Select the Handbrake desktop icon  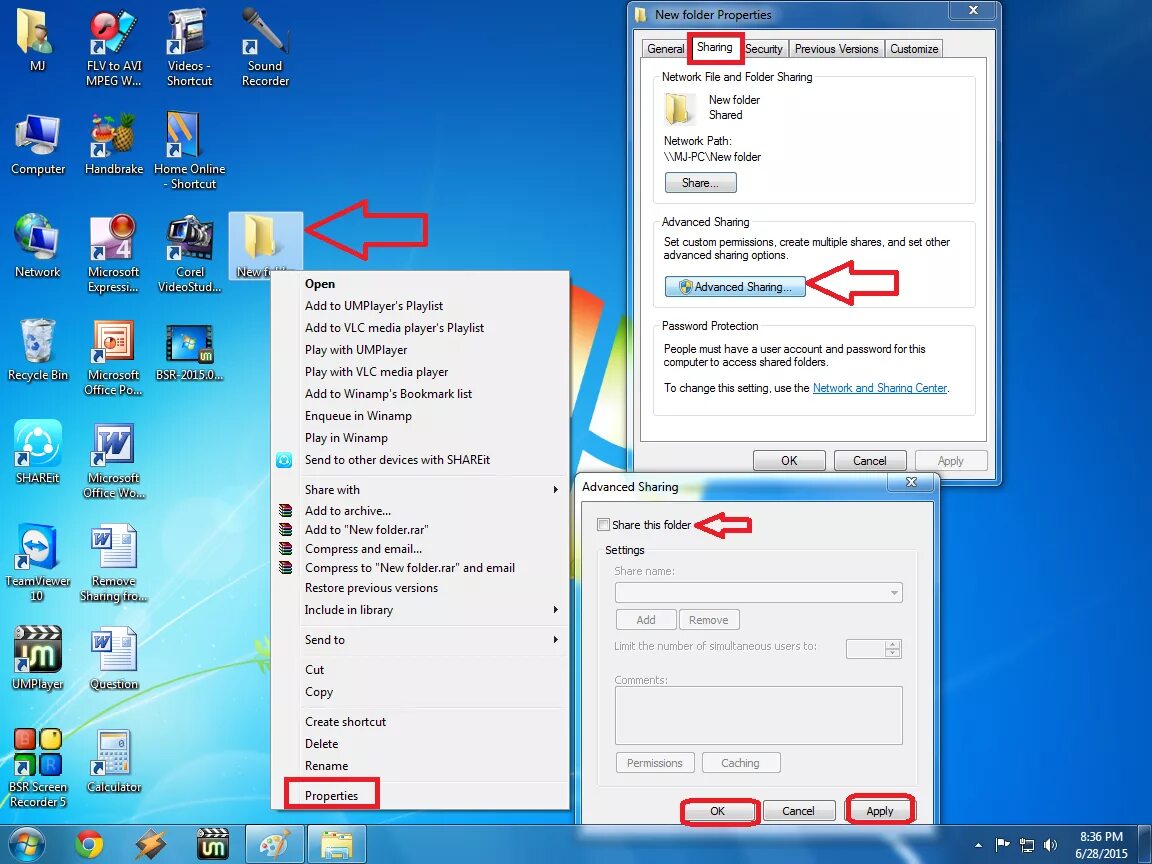coord(113,145)
